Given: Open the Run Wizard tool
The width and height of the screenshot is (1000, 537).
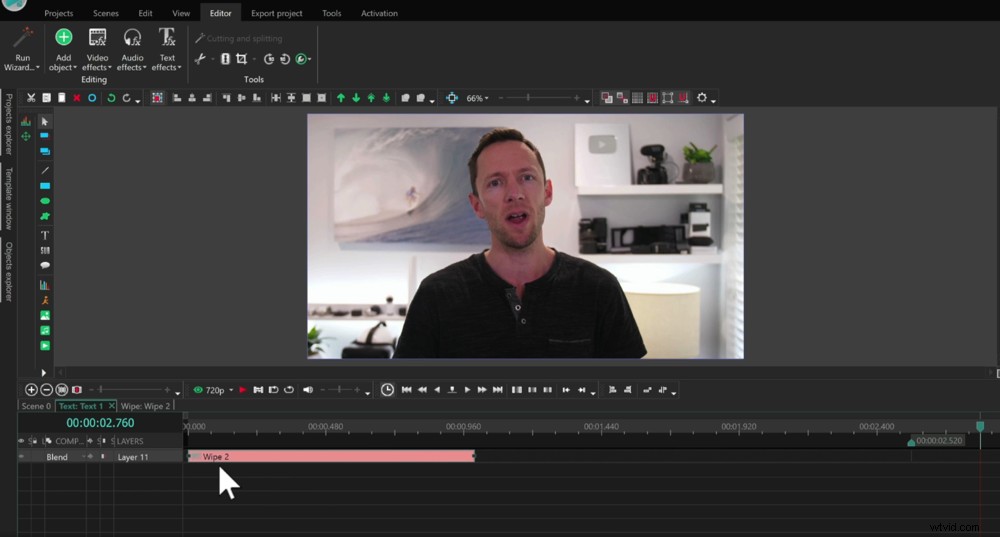Looking at the screenshot, I should (x=22, y=50).
